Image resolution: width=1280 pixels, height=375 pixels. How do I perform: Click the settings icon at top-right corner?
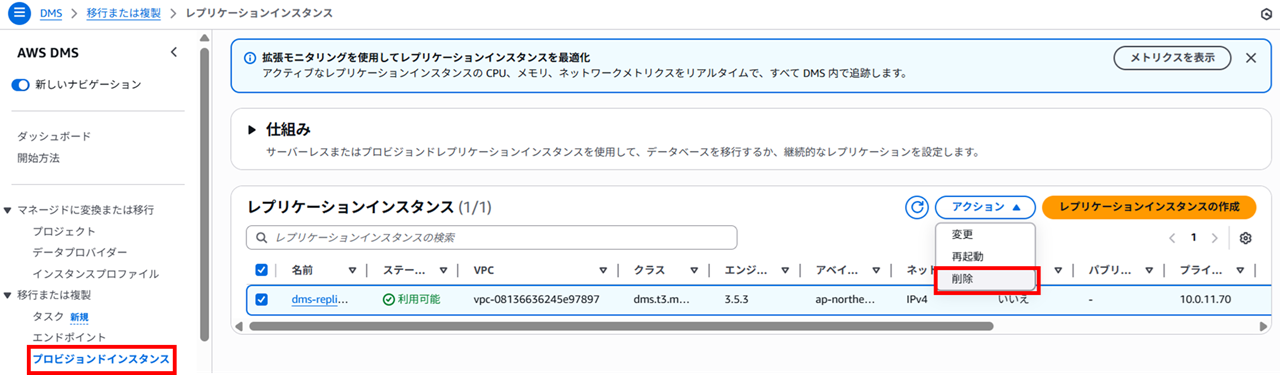coord(1267,14)
